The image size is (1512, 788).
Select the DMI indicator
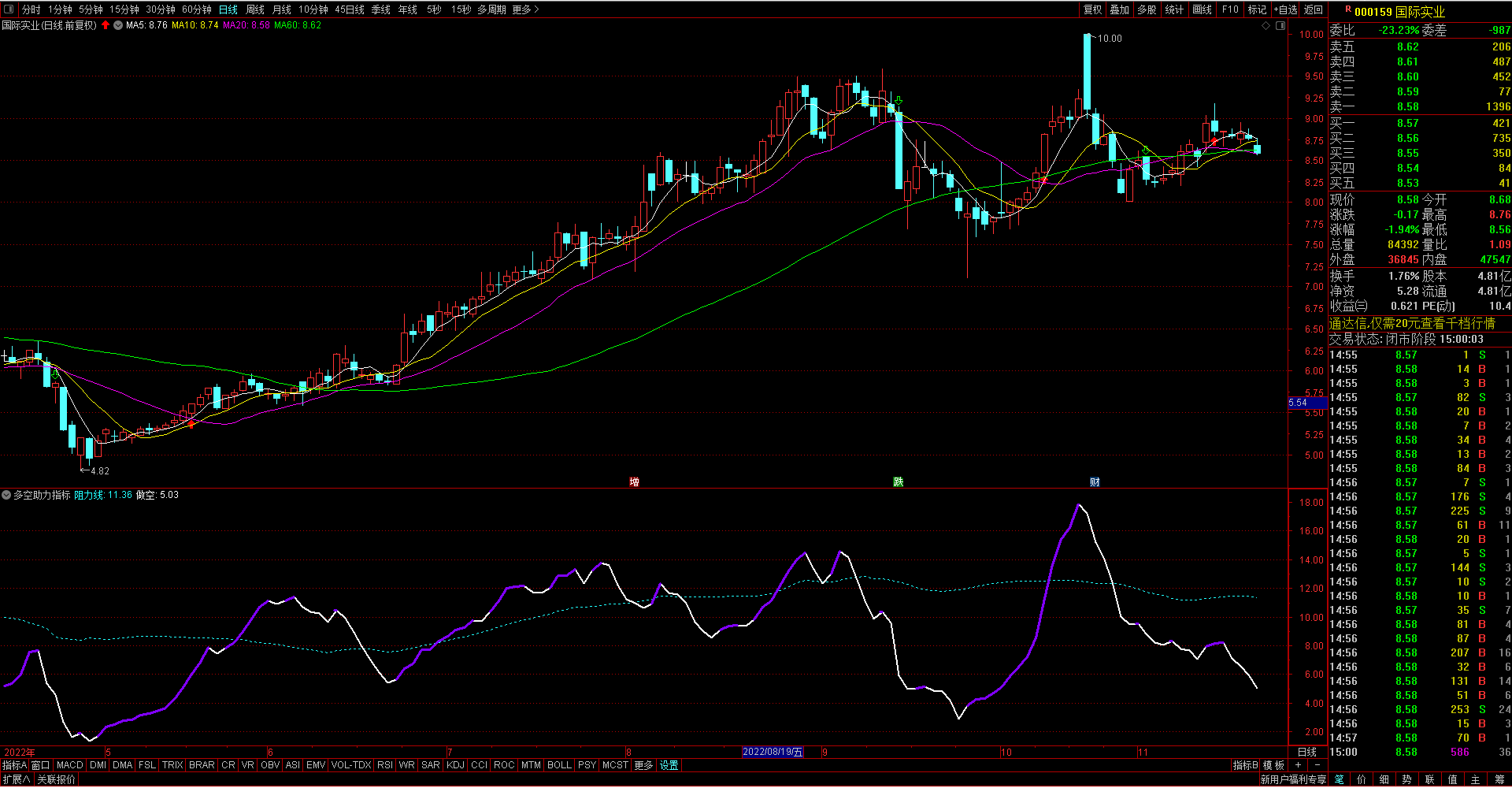[98, 765]
